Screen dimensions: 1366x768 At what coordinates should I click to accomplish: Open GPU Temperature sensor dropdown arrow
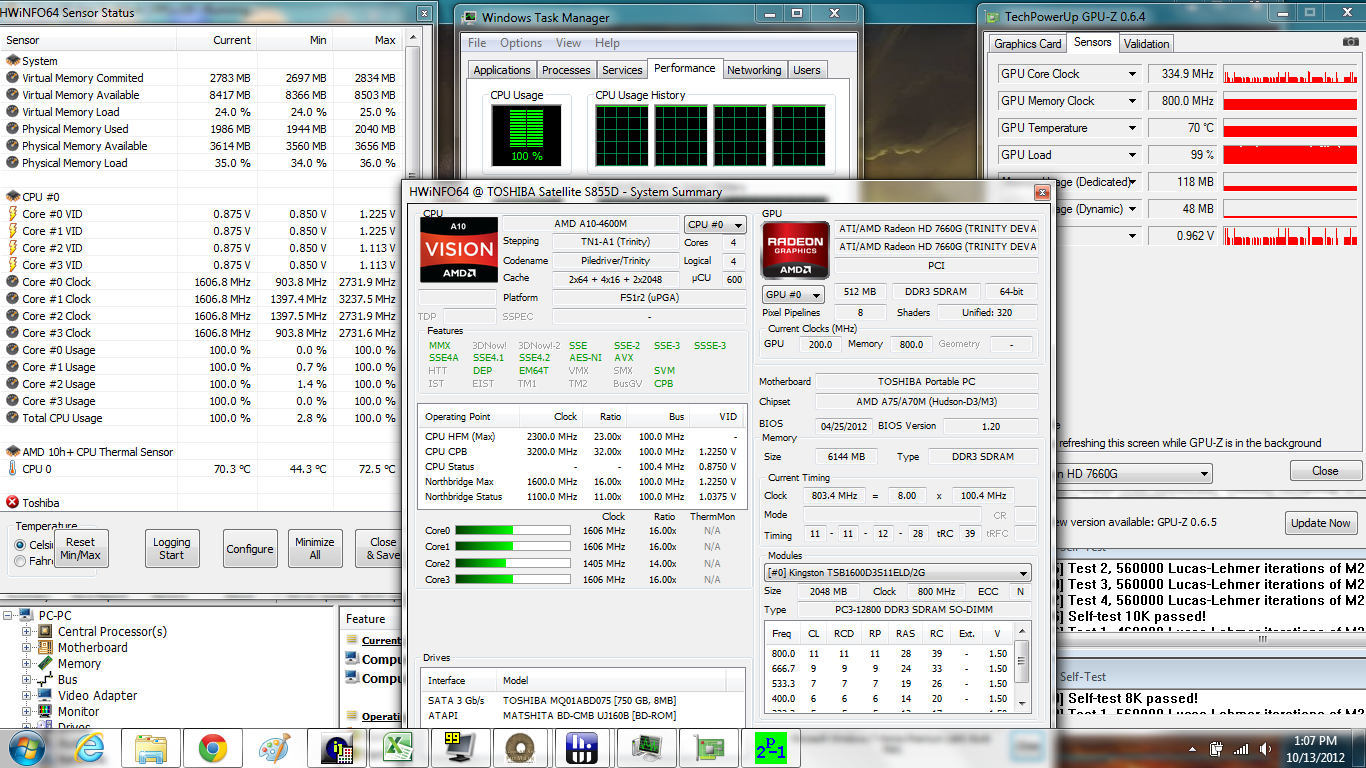[x=1132, y=128]
